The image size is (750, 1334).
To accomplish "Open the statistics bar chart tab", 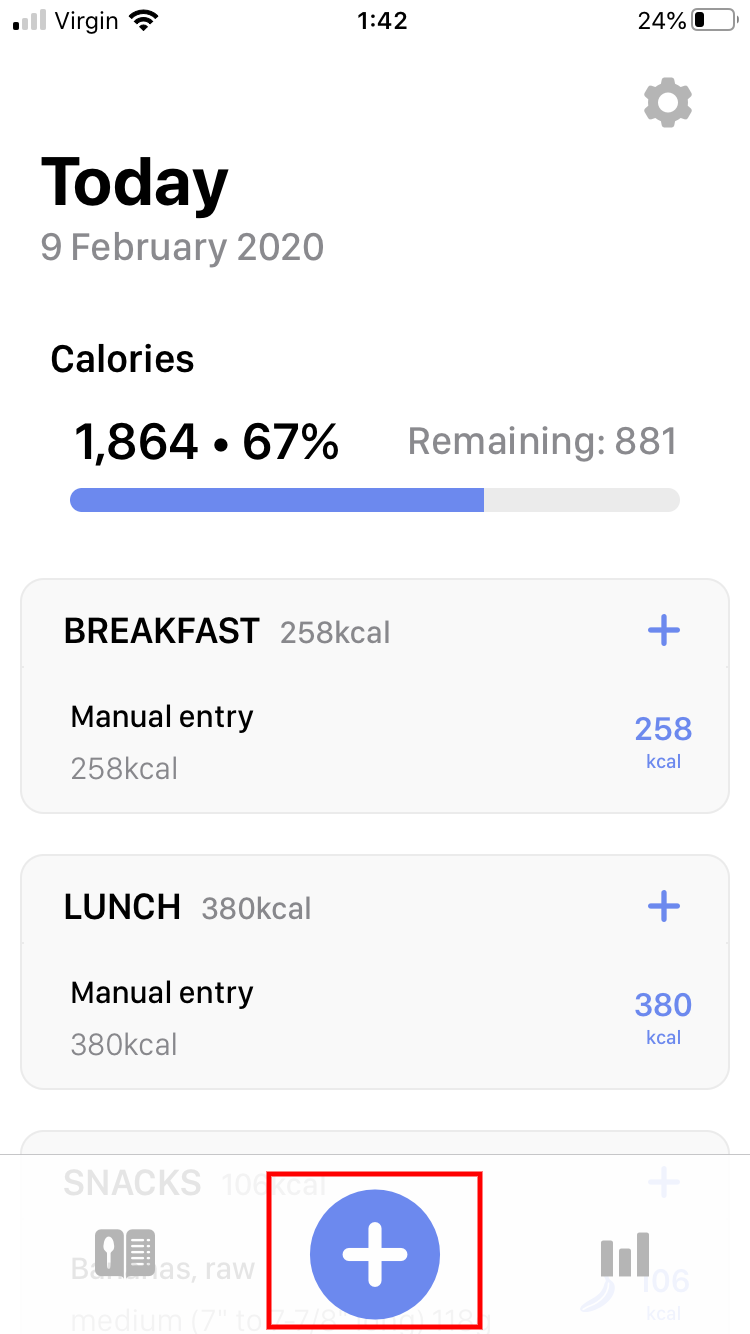I will 625,1254.
